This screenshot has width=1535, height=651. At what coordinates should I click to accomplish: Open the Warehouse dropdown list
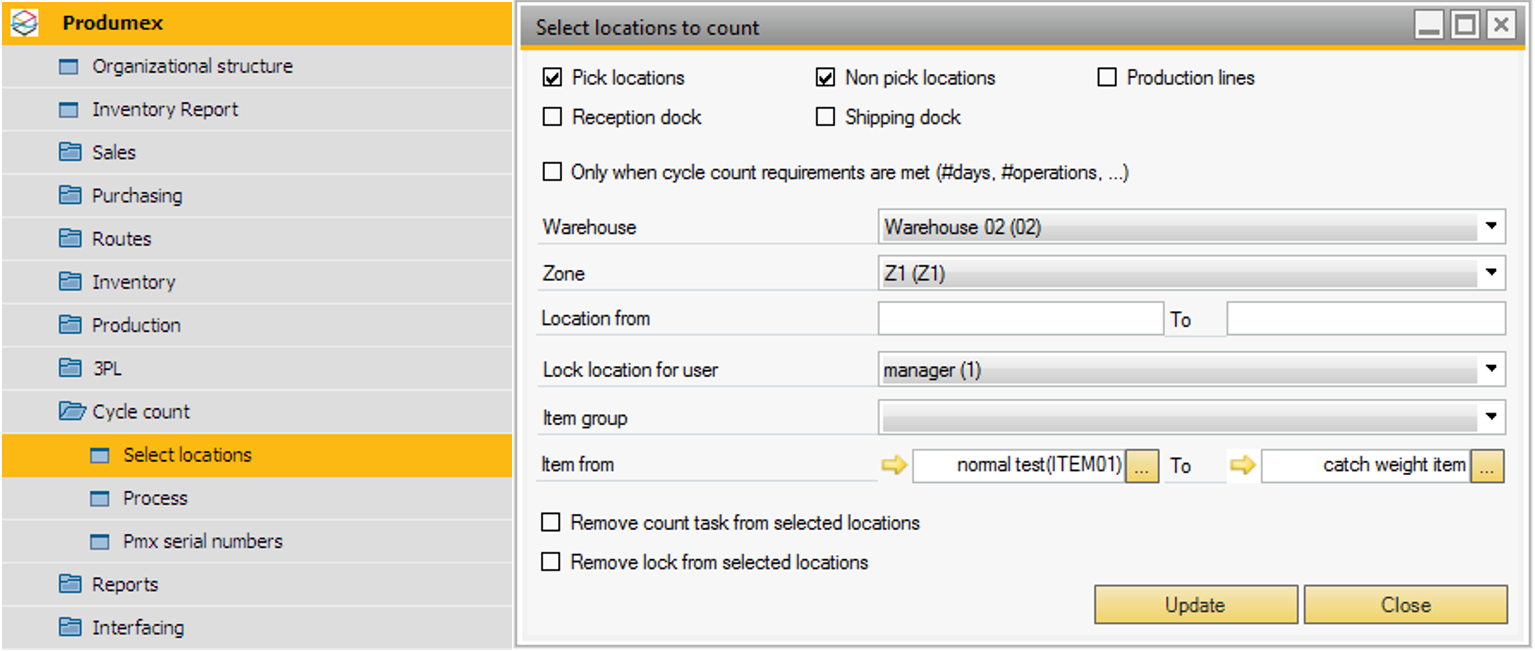1491,227
